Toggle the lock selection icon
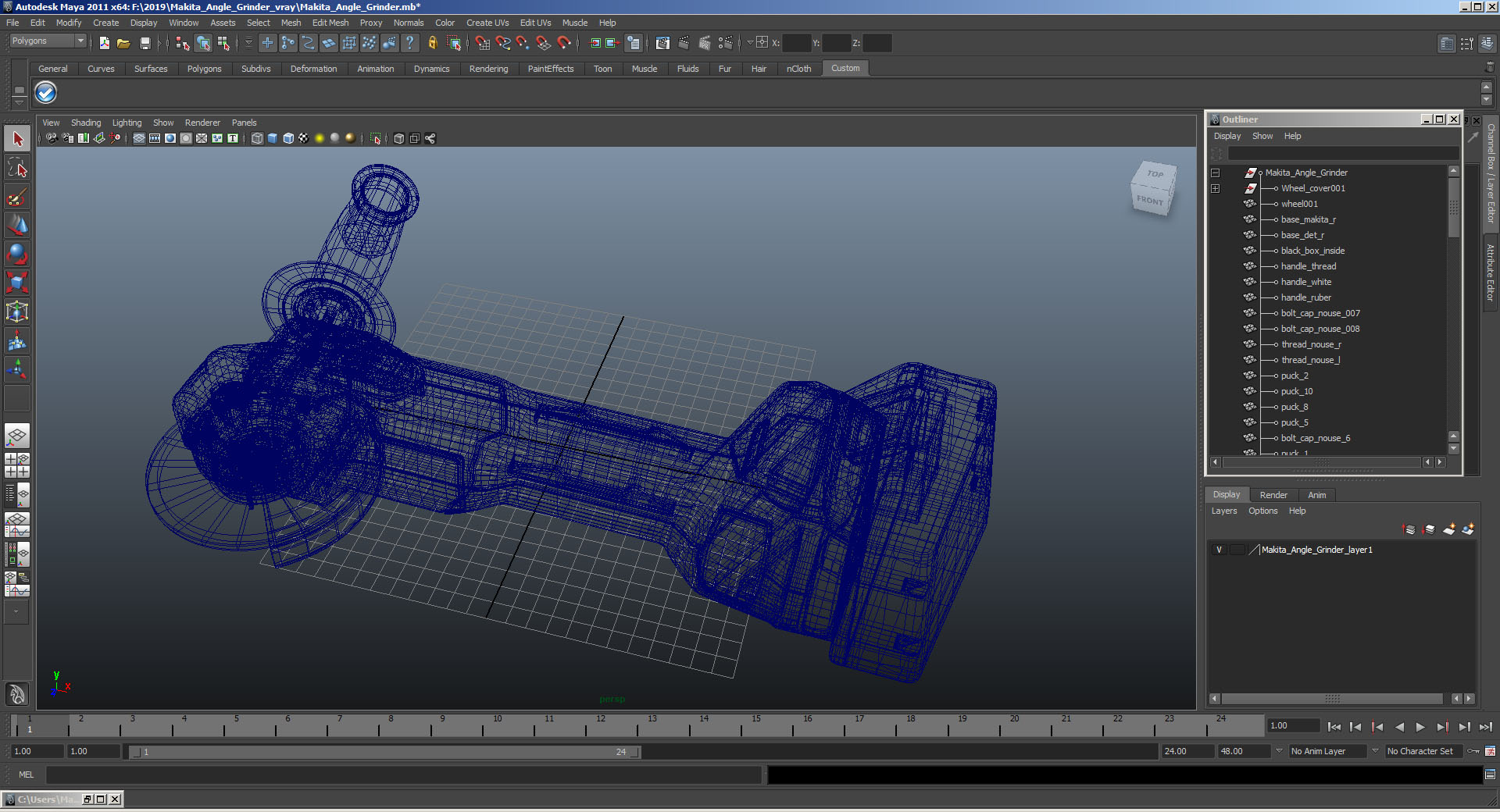The image size is (1500, 812). [432, 43]
